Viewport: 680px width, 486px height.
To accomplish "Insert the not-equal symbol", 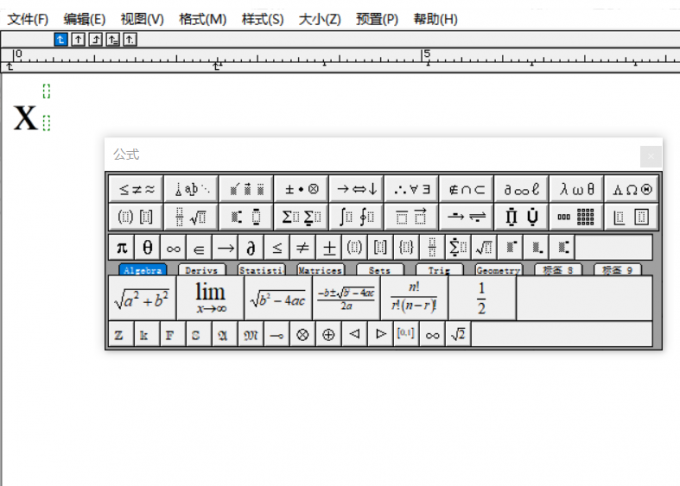I will [303, 248].
